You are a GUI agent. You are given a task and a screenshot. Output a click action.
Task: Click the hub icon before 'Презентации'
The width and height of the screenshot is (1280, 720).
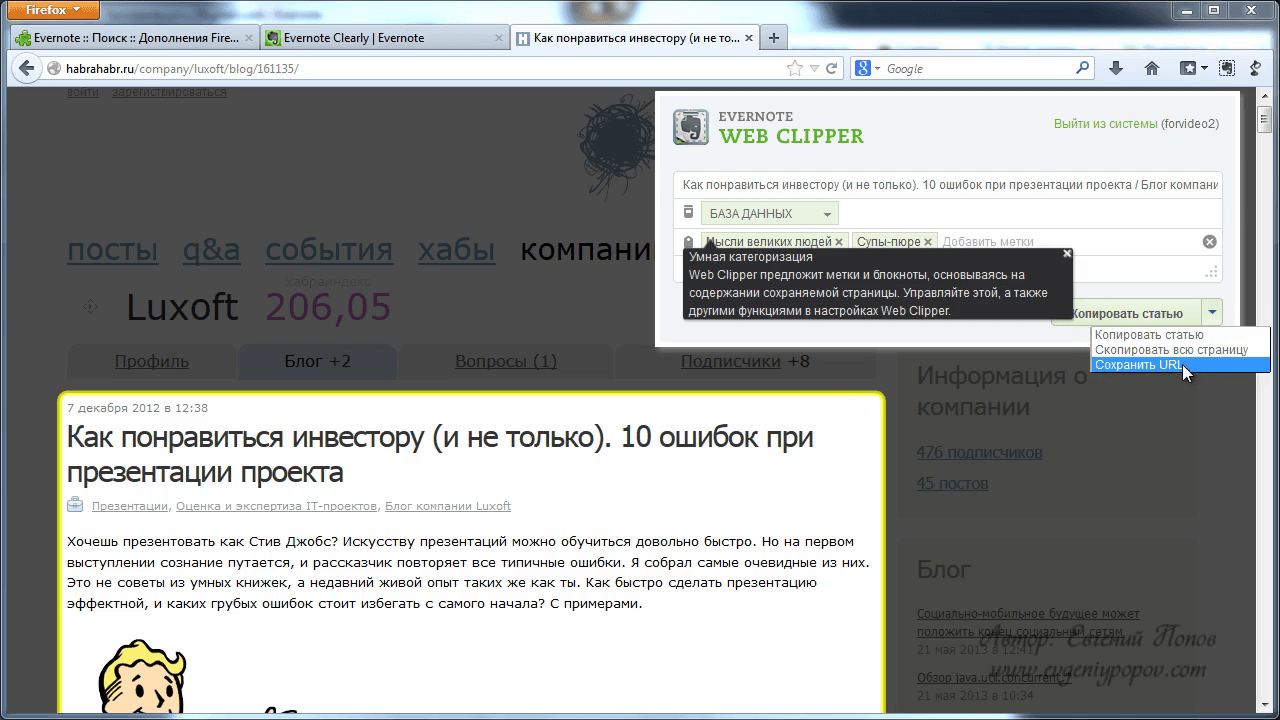click(75, 505)
